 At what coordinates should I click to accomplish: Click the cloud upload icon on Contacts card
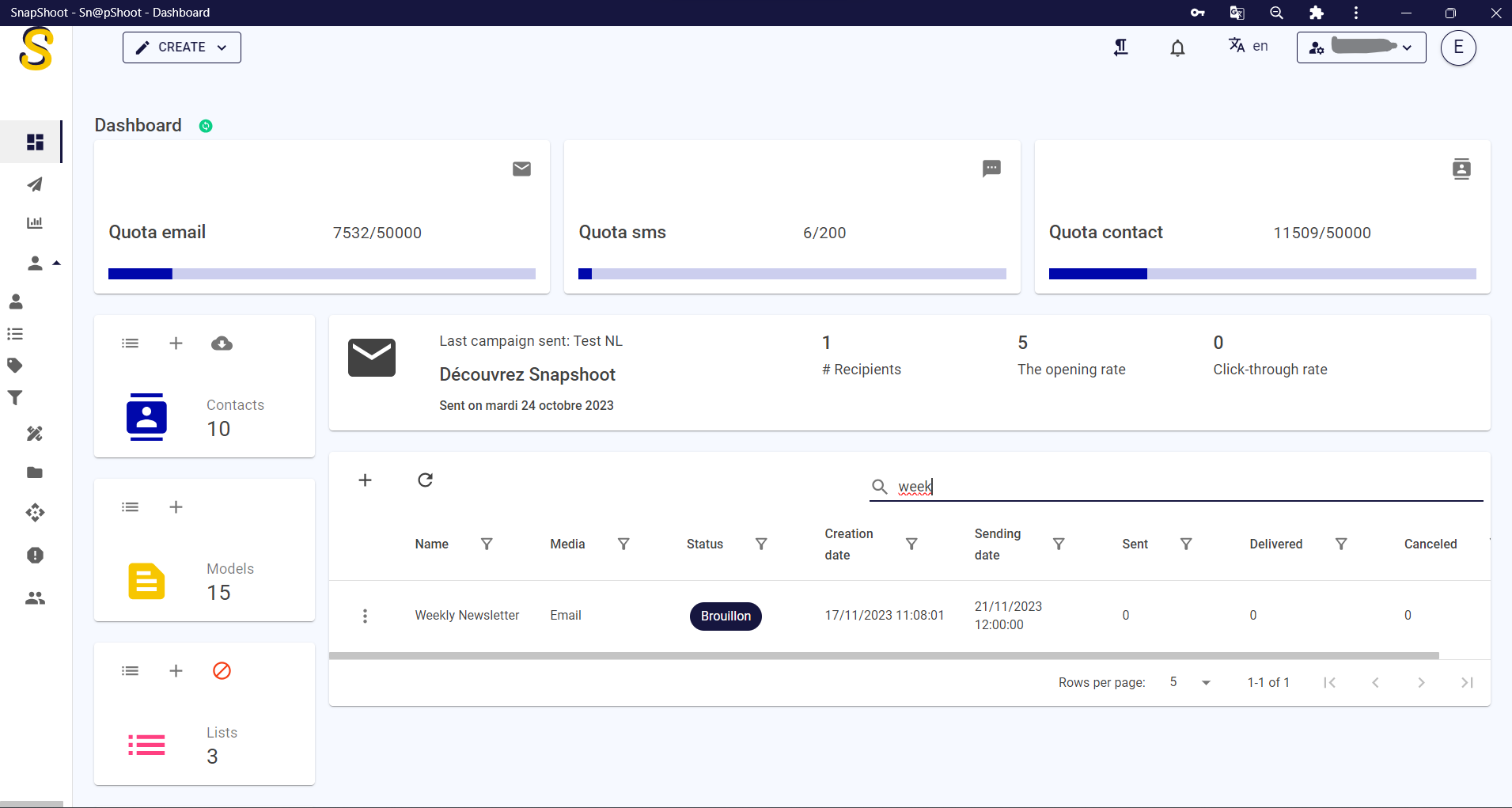[x=222, y=343]
